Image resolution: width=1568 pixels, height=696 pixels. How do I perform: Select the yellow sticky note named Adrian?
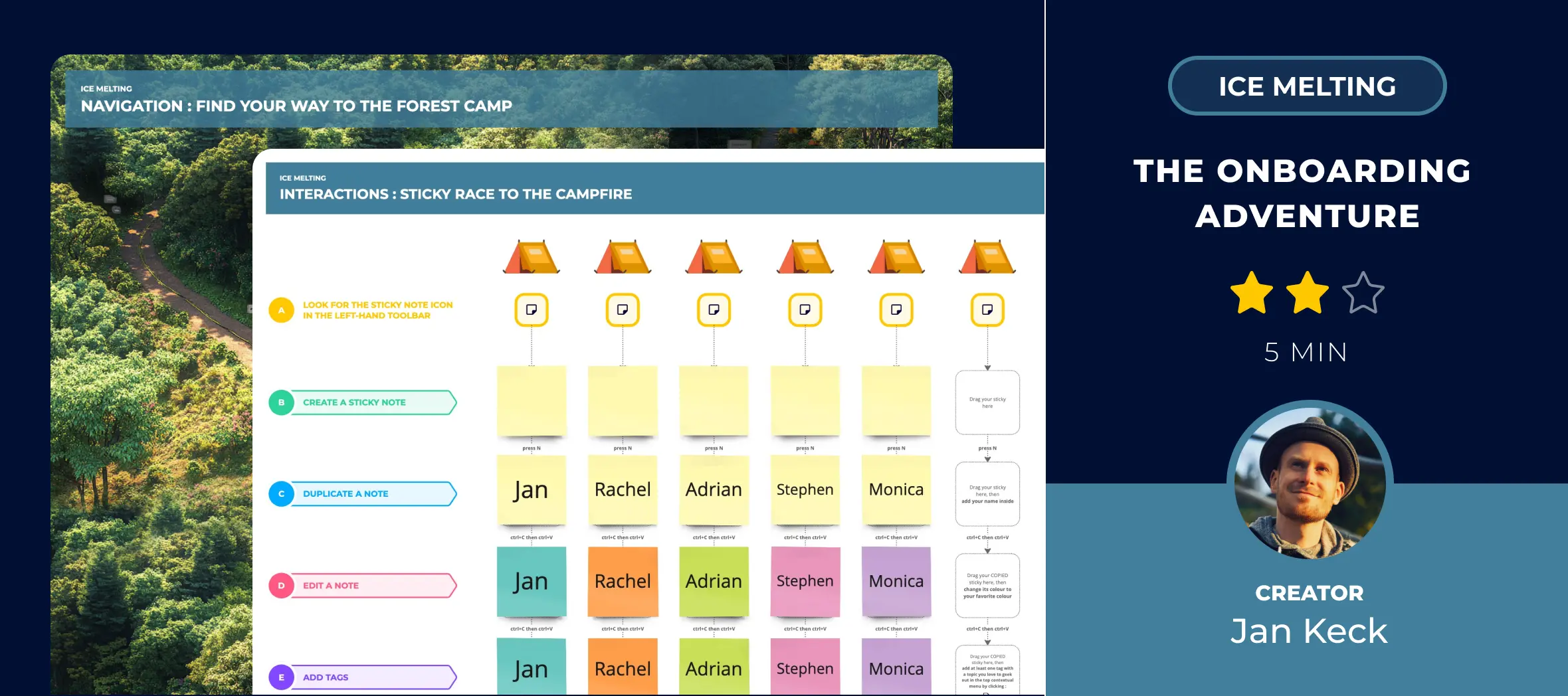point(714,490)
